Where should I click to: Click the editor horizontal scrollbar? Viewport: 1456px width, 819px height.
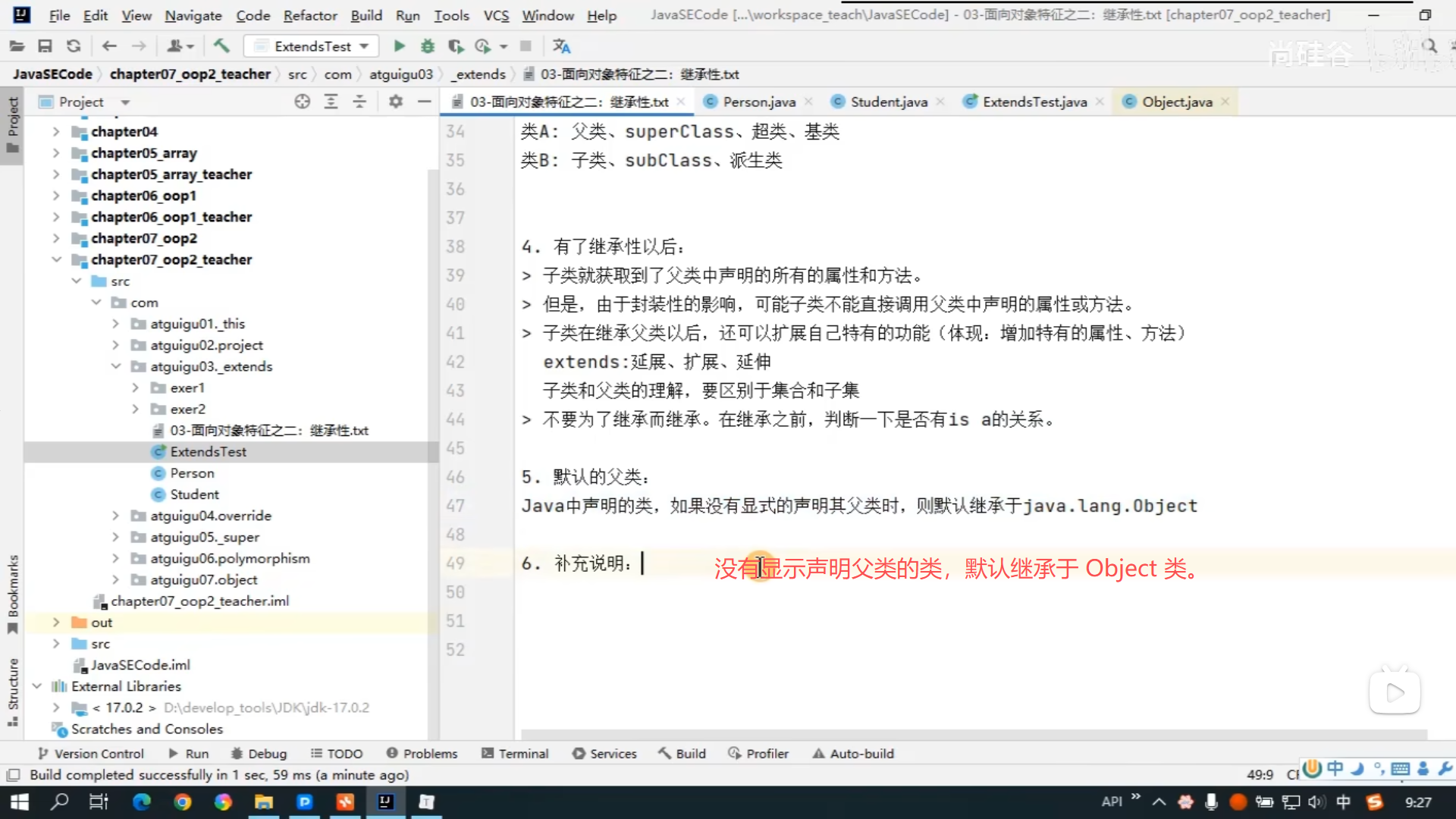click(973, 734)
